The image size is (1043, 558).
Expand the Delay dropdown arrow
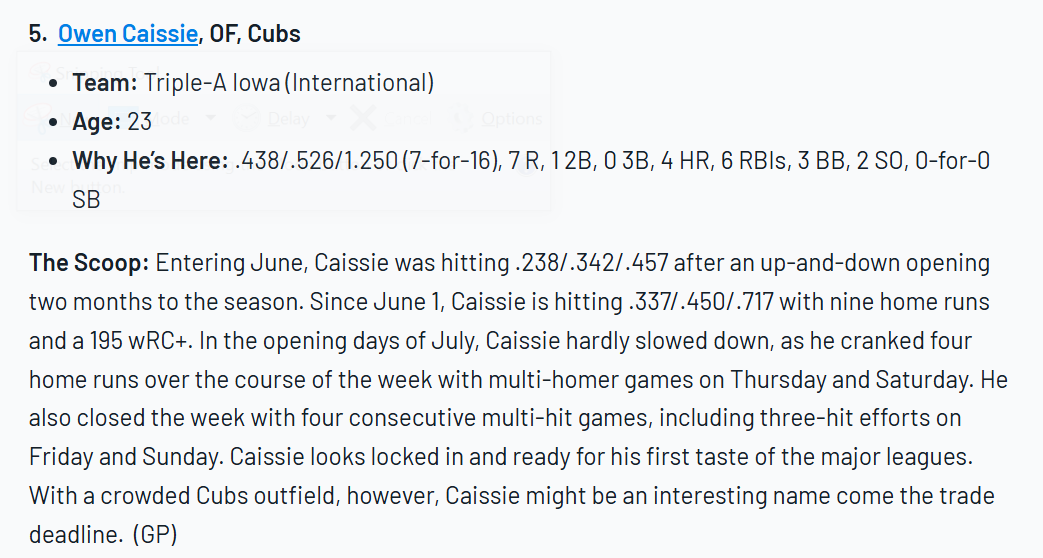(x=331, y=118)
